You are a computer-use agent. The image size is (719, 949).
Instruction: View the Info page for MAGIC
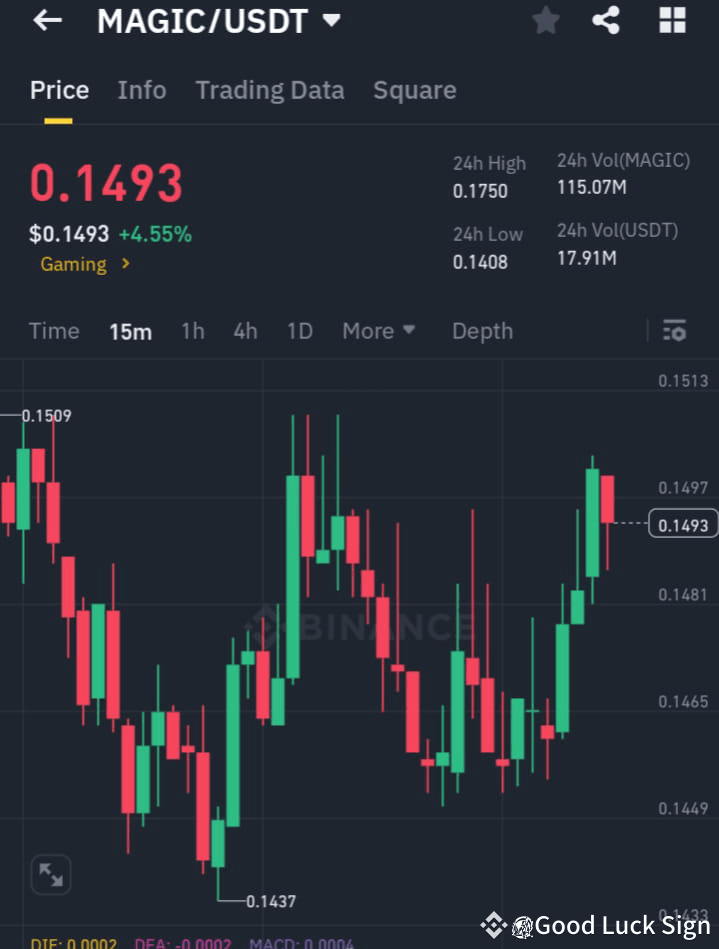coord(141,90)
